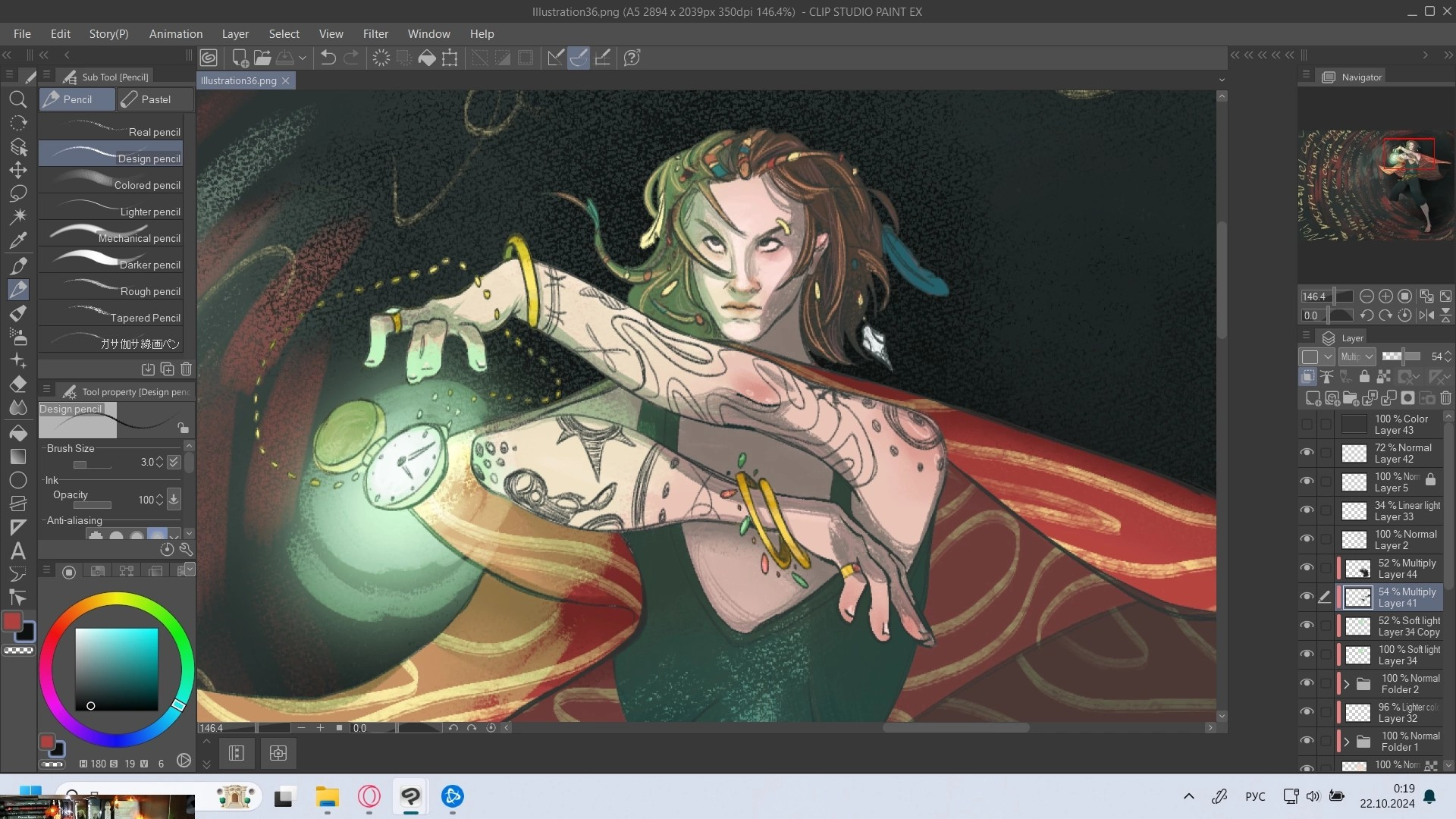Adjust the layer opacity slider

pos(1401,356)
